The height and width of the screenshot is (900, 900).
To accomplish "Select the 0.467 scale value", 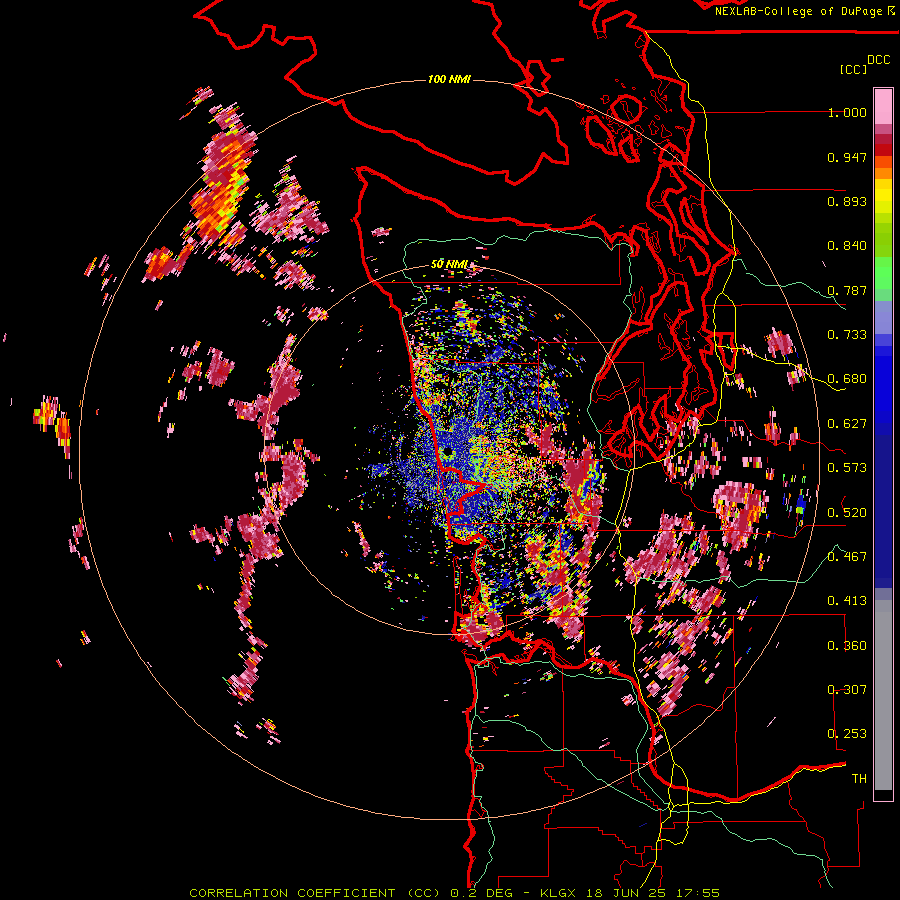I will (847, 557).
